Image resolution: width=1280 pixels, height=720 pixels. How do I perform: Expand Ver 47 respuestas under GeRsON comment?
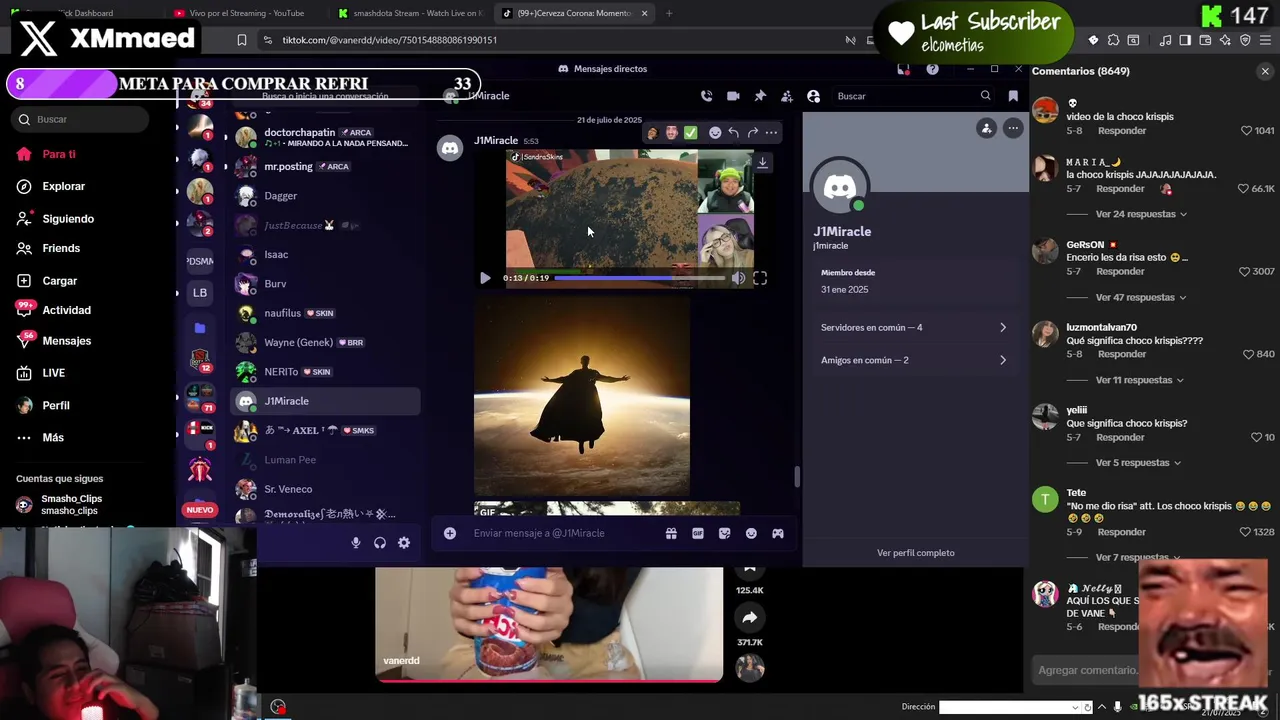[x=1141, y=297]
